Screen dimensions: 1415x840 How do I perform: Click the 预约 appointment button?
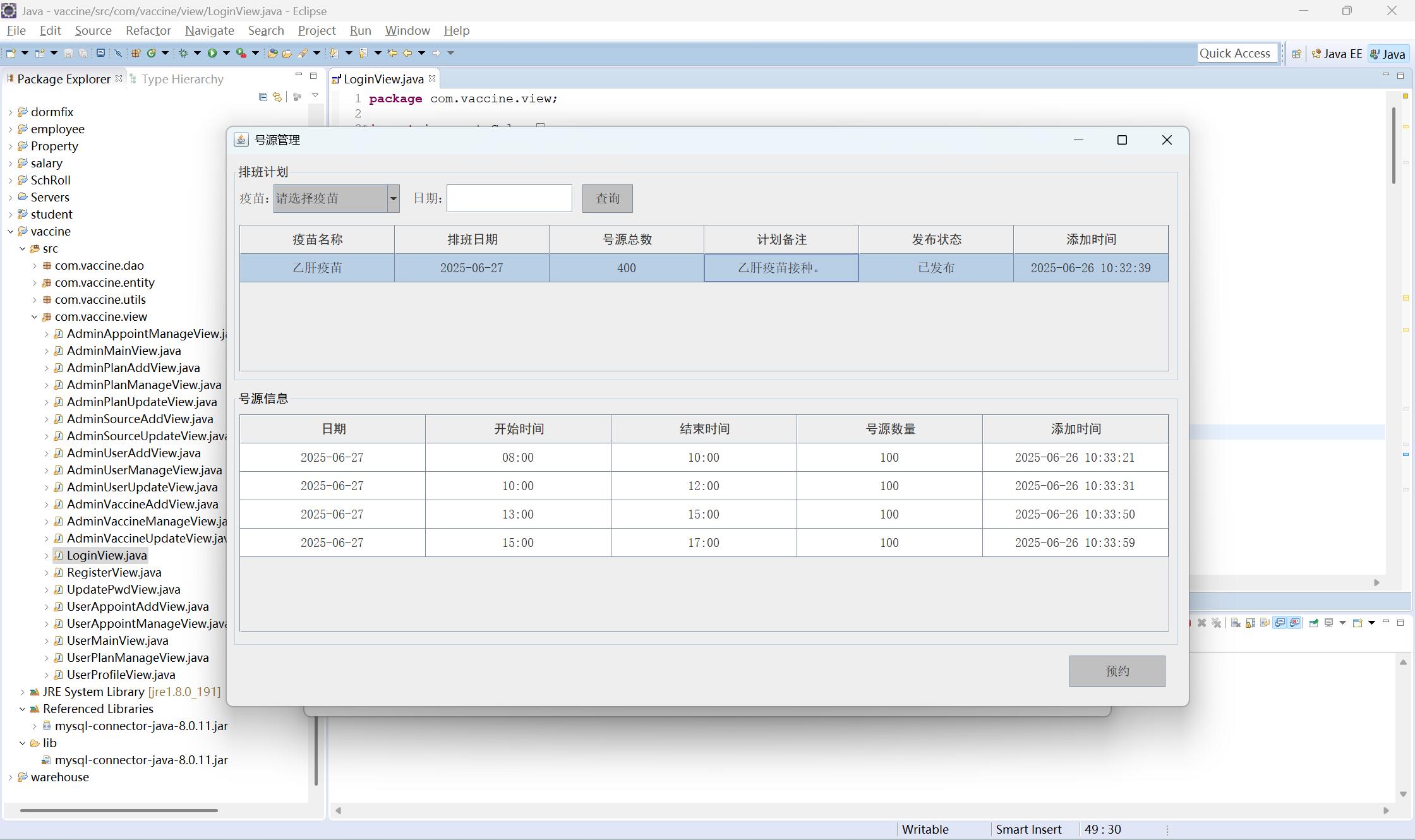coord(1117,671)
